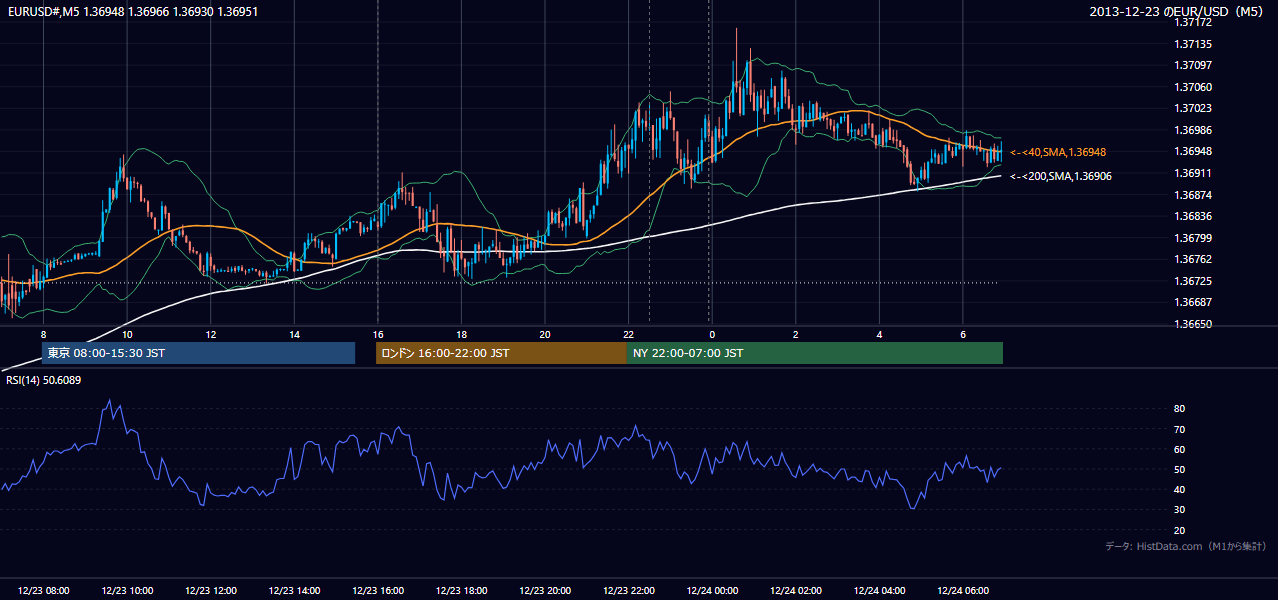
Task: Click hour label 18 under the price chart
Action: pos(461,334)
